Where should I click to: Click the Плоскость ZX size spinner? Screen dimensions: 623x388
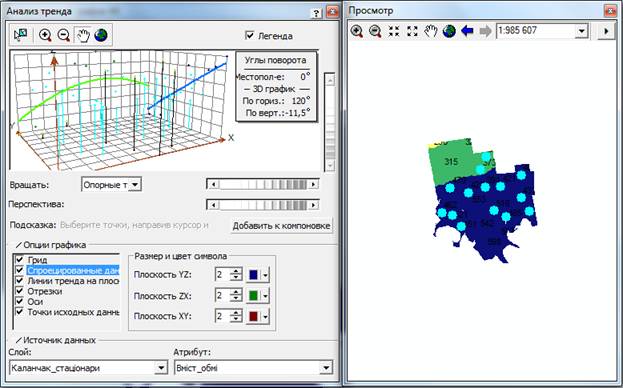point(236,296)
